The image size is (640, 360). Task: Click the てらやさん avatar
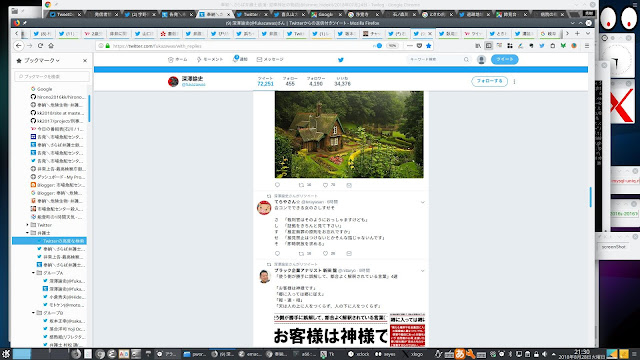(264, 207)
